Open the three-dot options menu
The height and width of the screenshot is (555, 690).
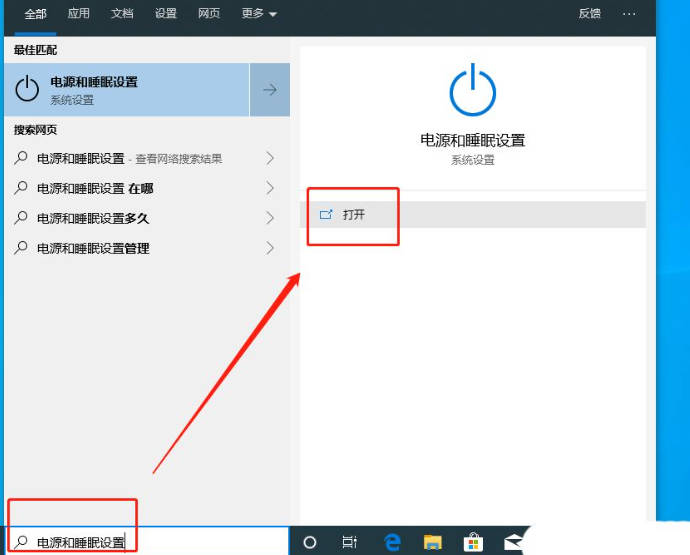(629, 14)
